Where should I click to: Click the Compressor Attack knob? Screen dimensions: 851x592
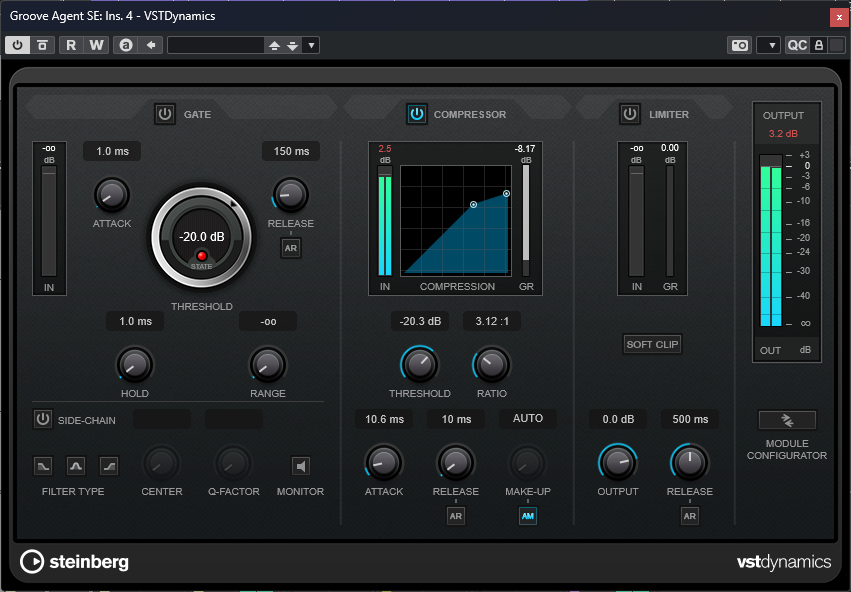coord(384,463)
